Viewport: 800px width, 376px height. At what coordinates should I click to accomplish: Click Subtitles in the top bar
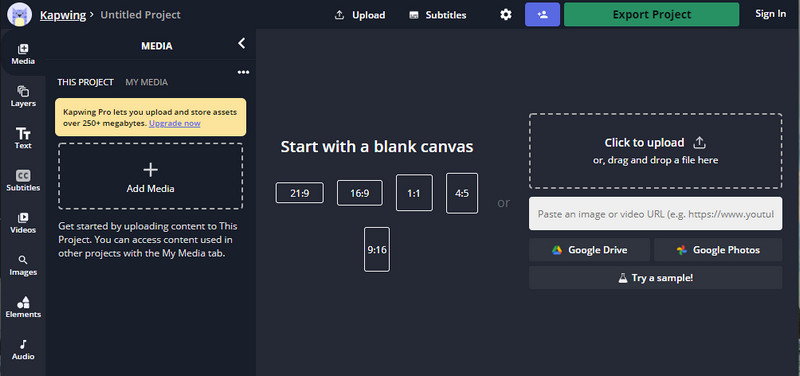pos(438,15)
